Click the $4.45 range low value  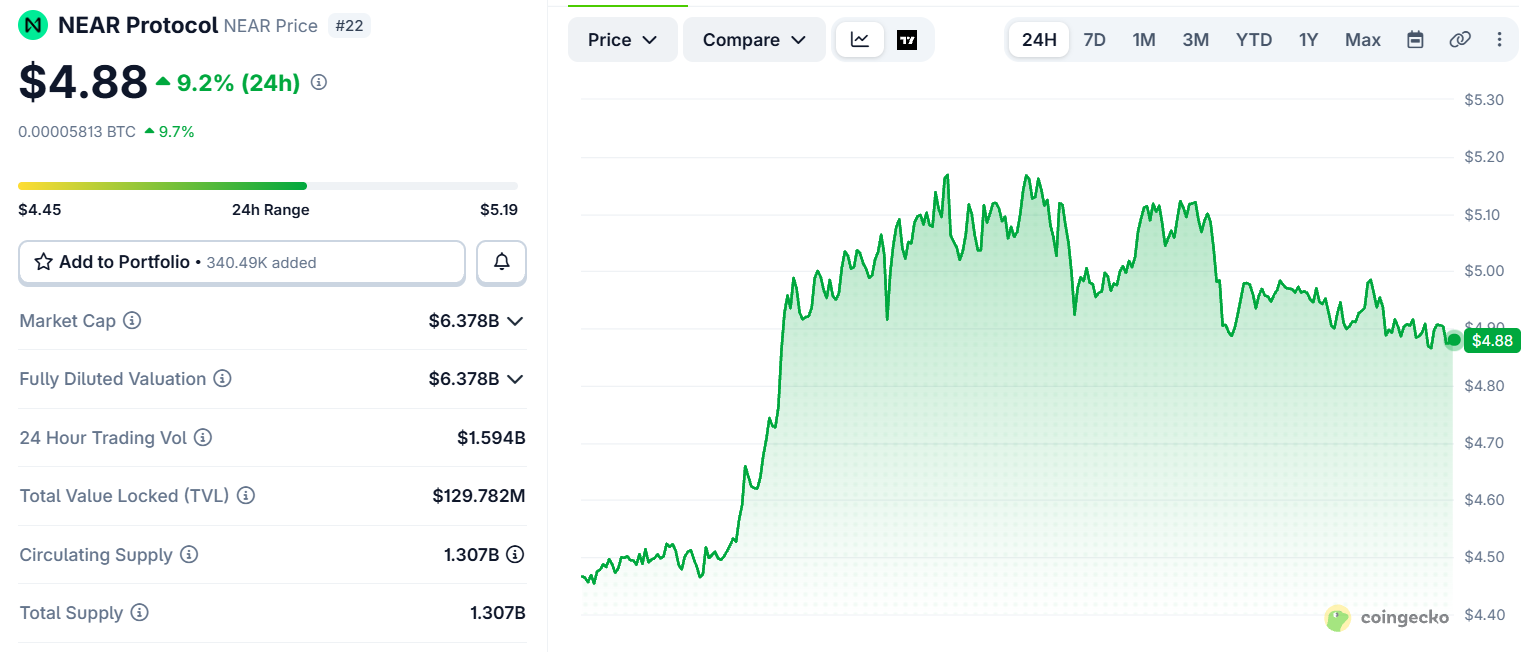coord(39,210)
